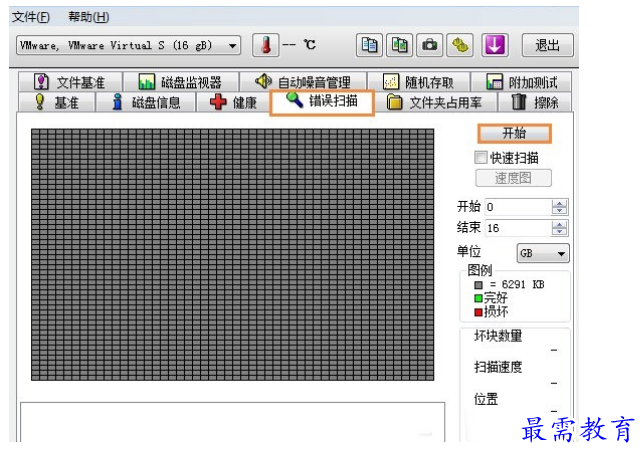Click the 坏块数量 label

click(x=498, y=336)
